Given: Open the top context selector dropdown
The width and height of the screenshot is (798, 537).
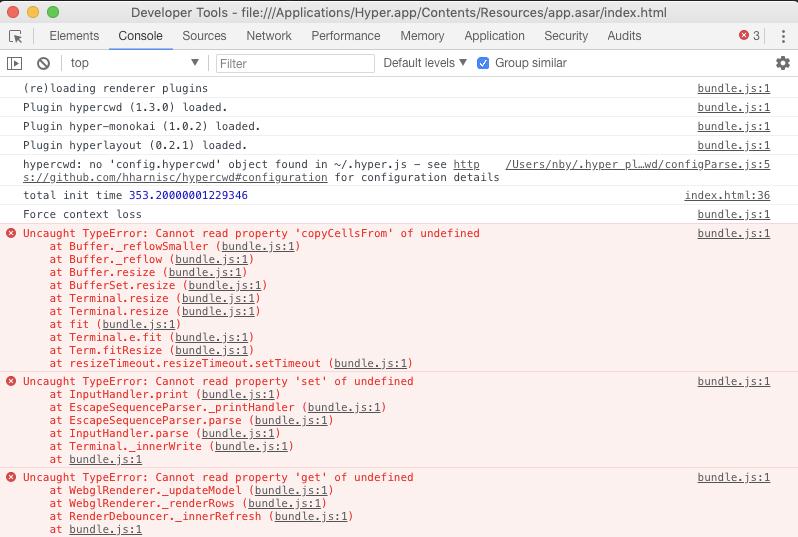Looking at the screenshot, I should pos(134,63).
